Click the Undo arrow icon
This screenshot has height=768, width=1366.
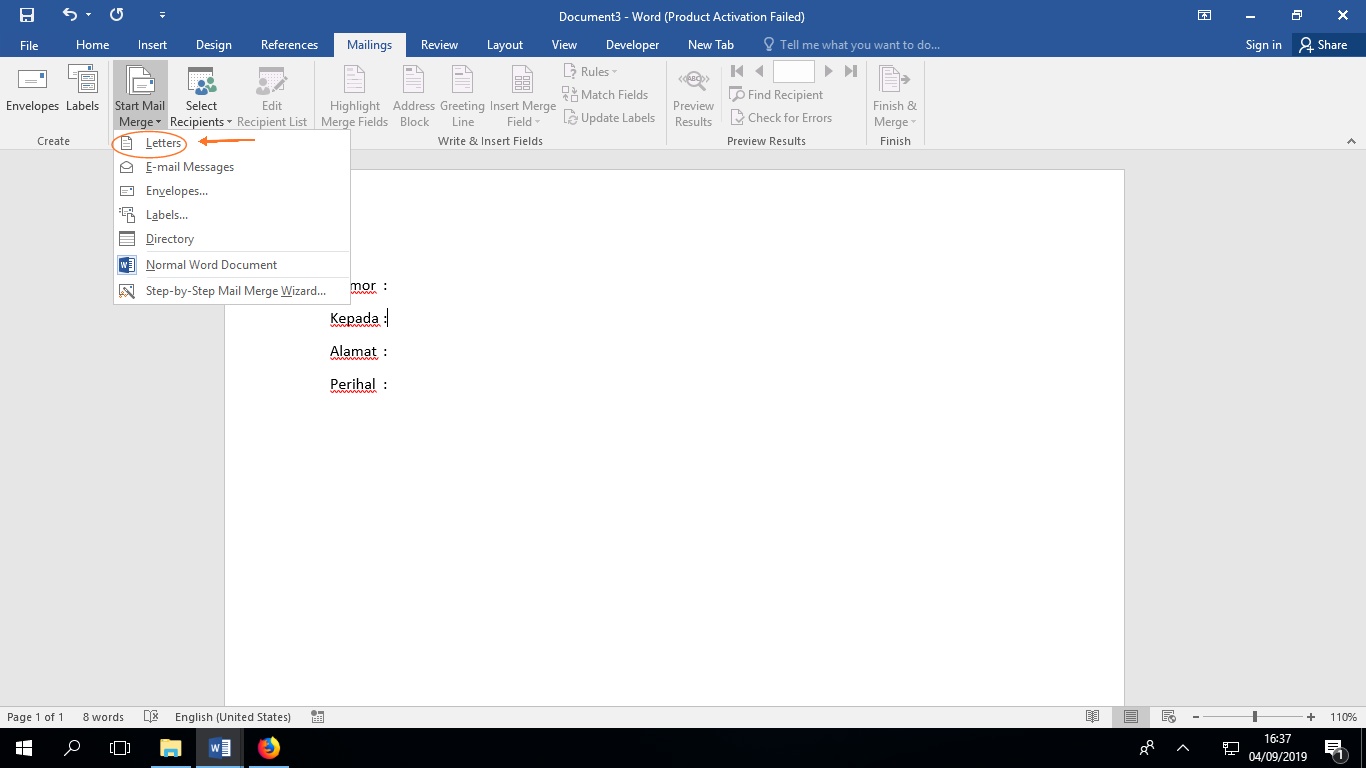pos(69,15)
